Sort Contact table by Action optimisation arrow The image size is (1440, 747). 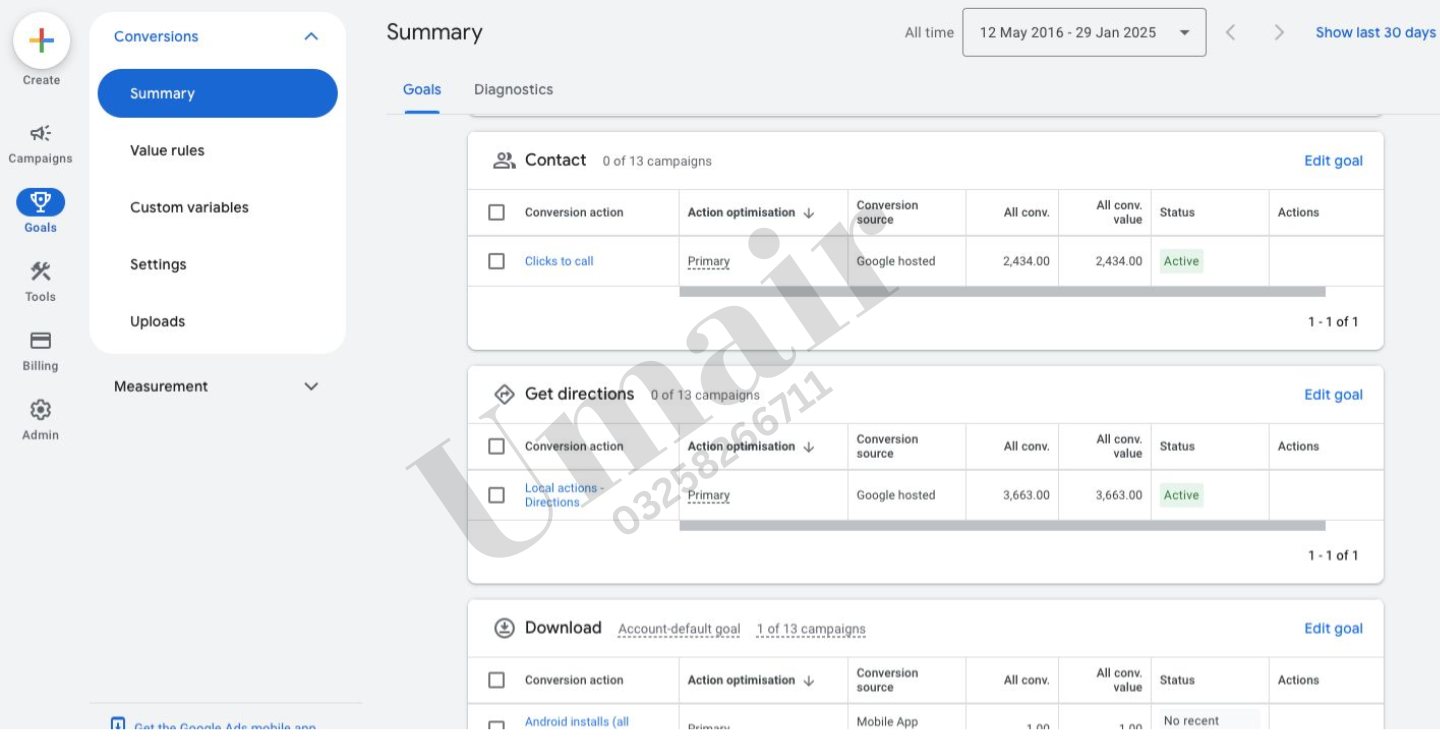(809, 213)
